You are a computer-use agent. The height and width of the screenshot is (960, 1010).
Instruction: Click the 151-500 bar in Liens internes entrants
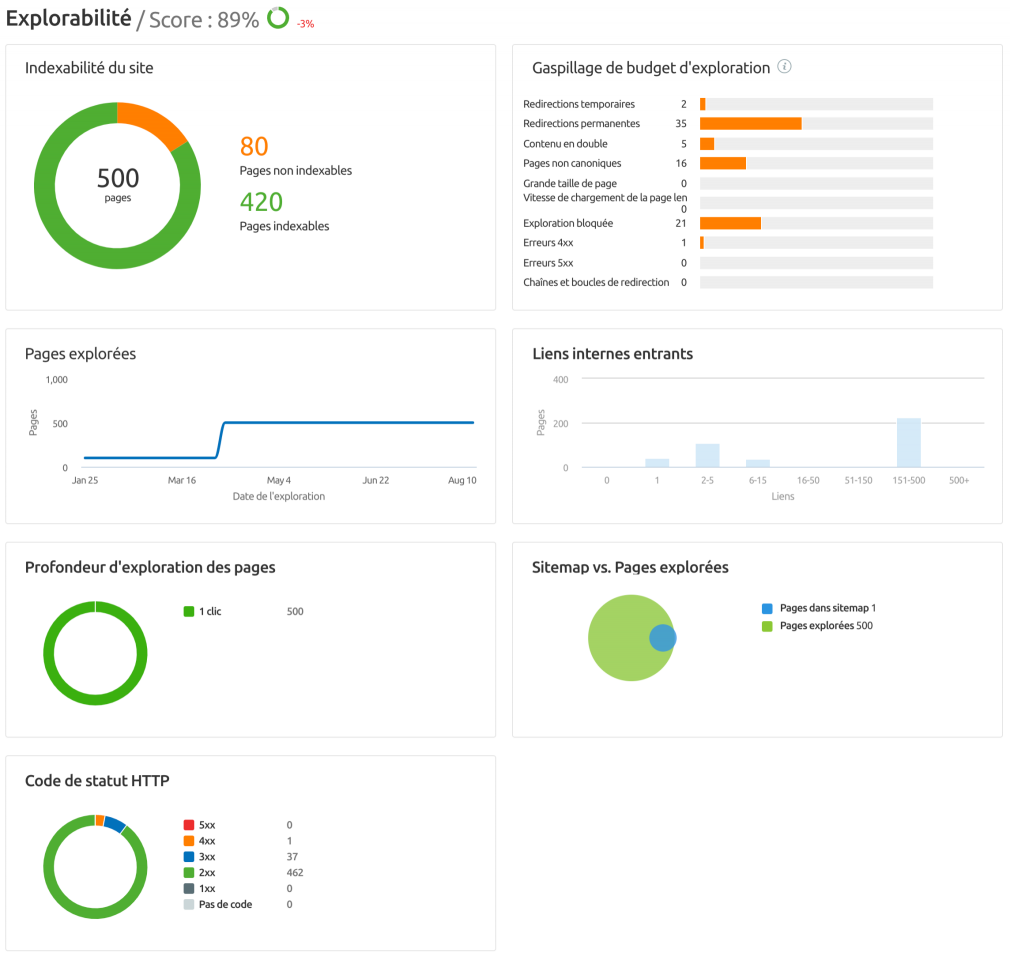(x=908, y=443)
